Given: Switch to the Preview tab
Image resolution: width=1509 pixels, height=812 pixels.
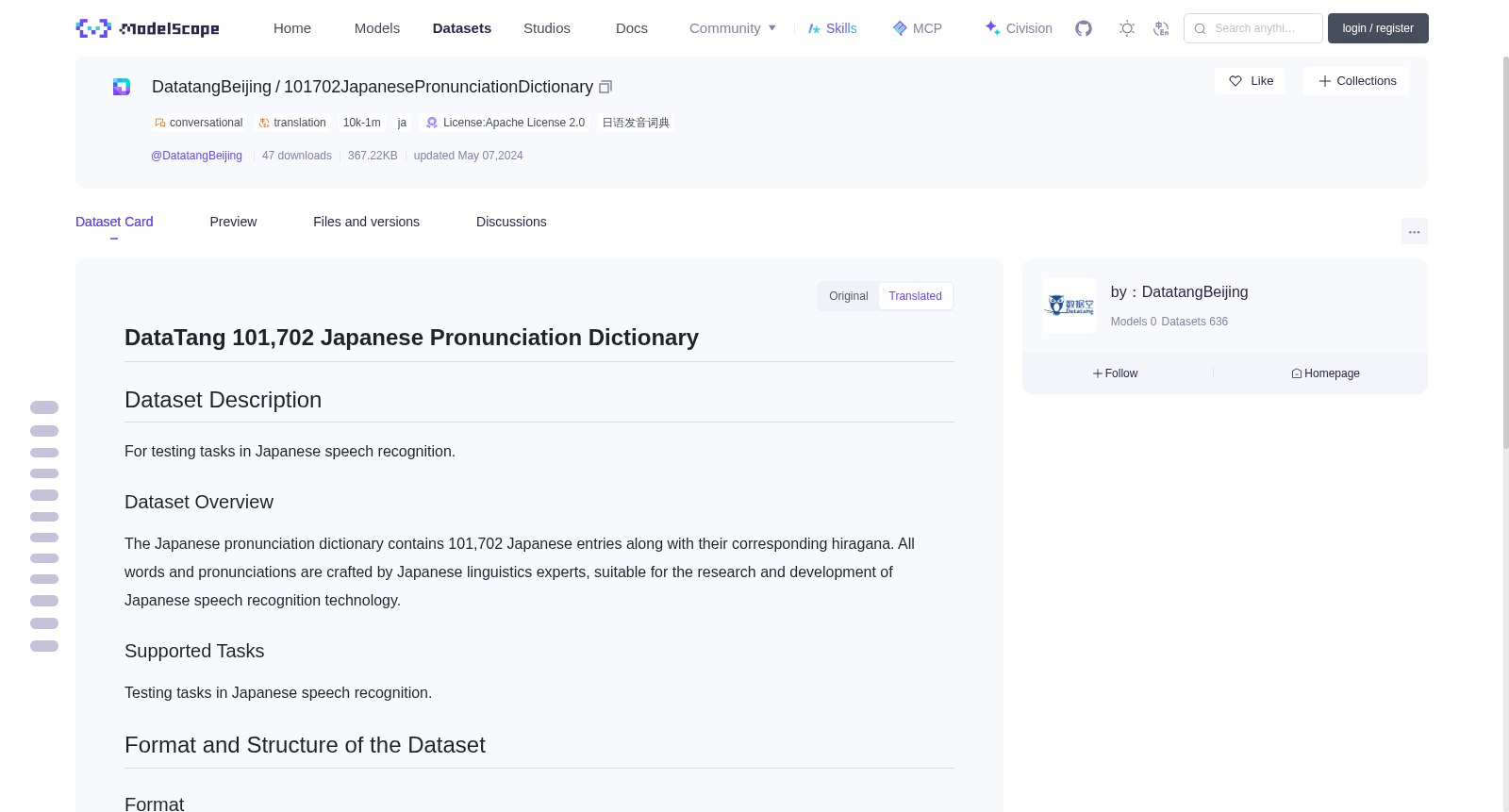Looking at the screenshot, I should point(233,222).
